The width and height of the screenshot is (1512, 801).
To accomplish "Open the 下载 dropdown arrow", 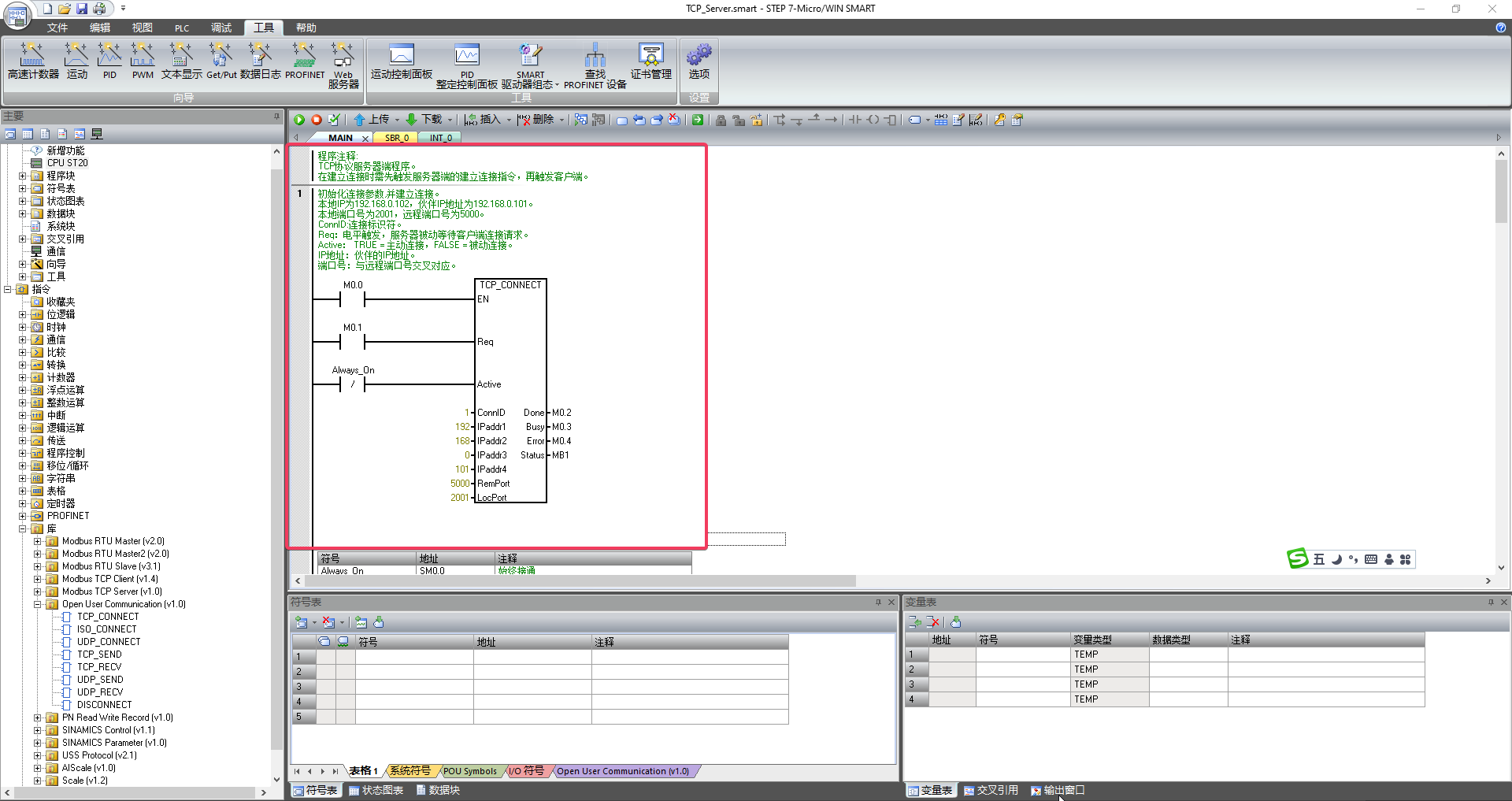I will 450,120.
